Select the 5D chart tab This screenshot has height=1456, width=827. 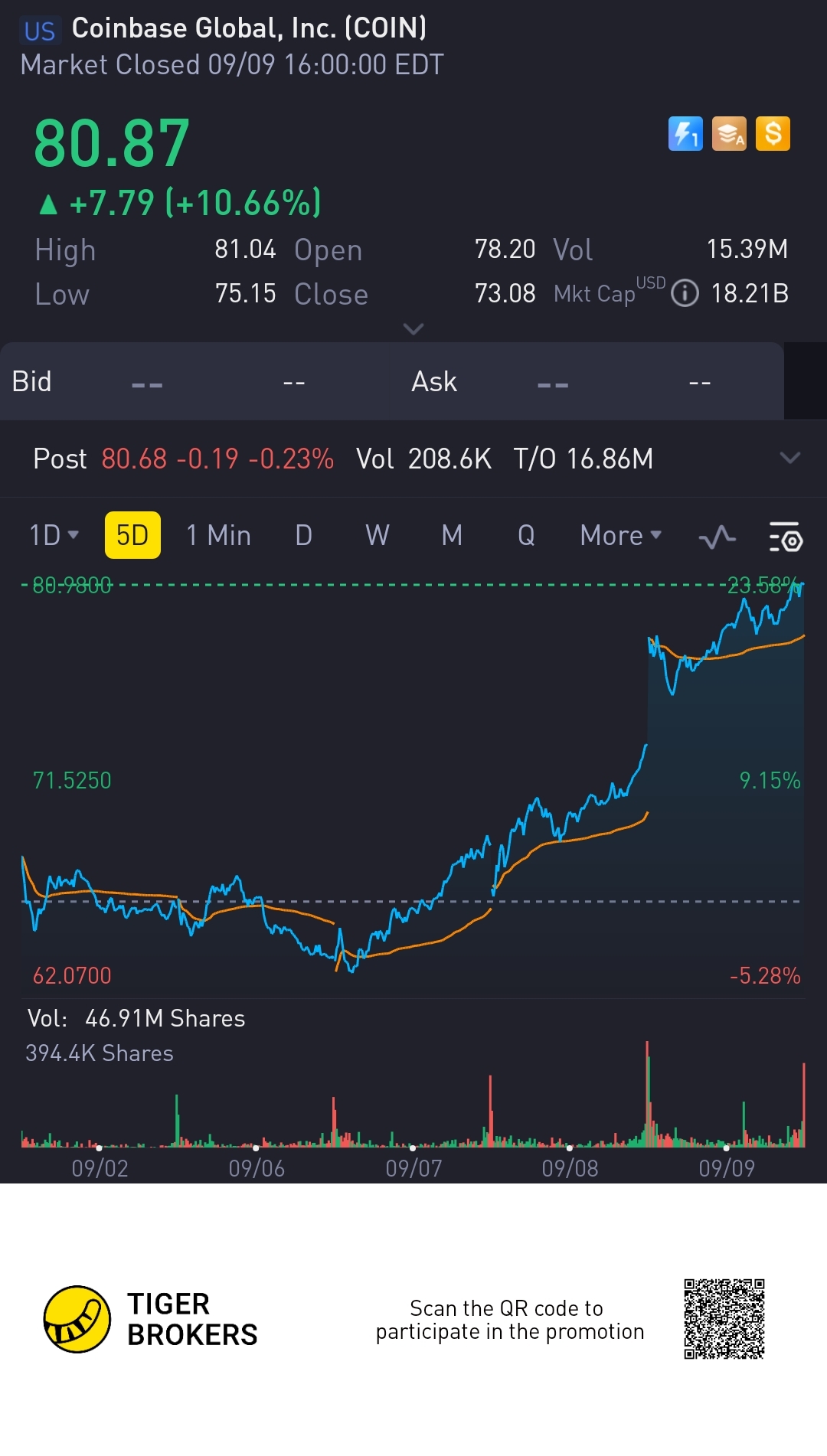pos(132,535)
